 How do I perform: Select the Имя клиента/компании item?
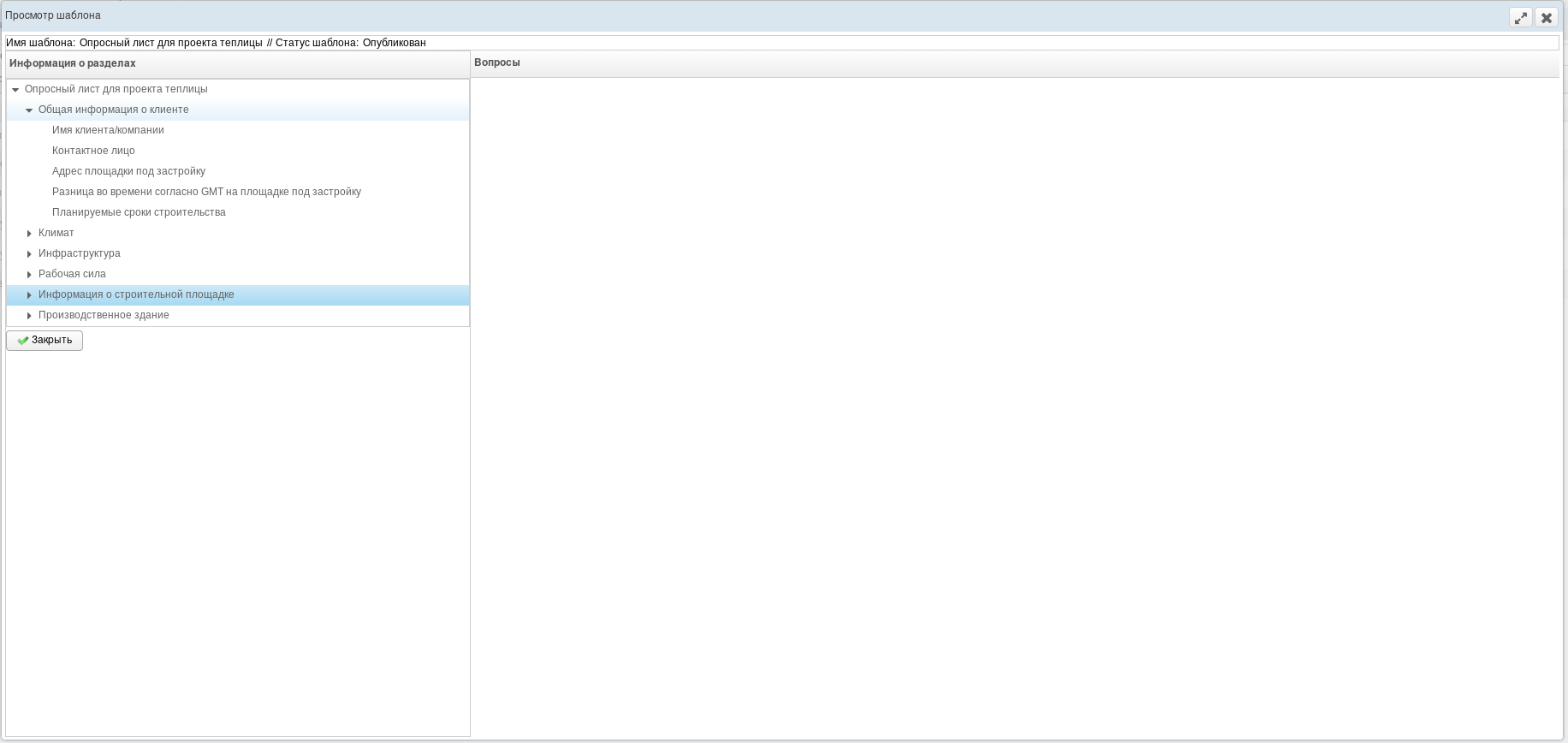click(108, 130)
